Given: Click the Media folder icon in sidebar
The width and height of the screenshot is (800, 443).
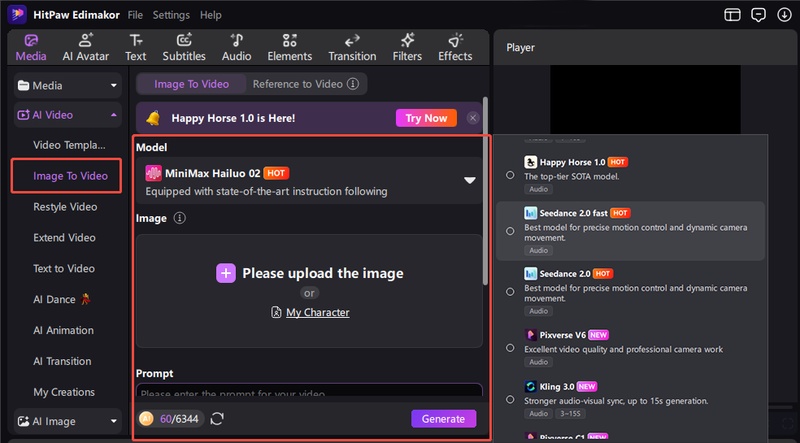Looking at the screenshot, I should pyautogui.click(x=23, y=86).
